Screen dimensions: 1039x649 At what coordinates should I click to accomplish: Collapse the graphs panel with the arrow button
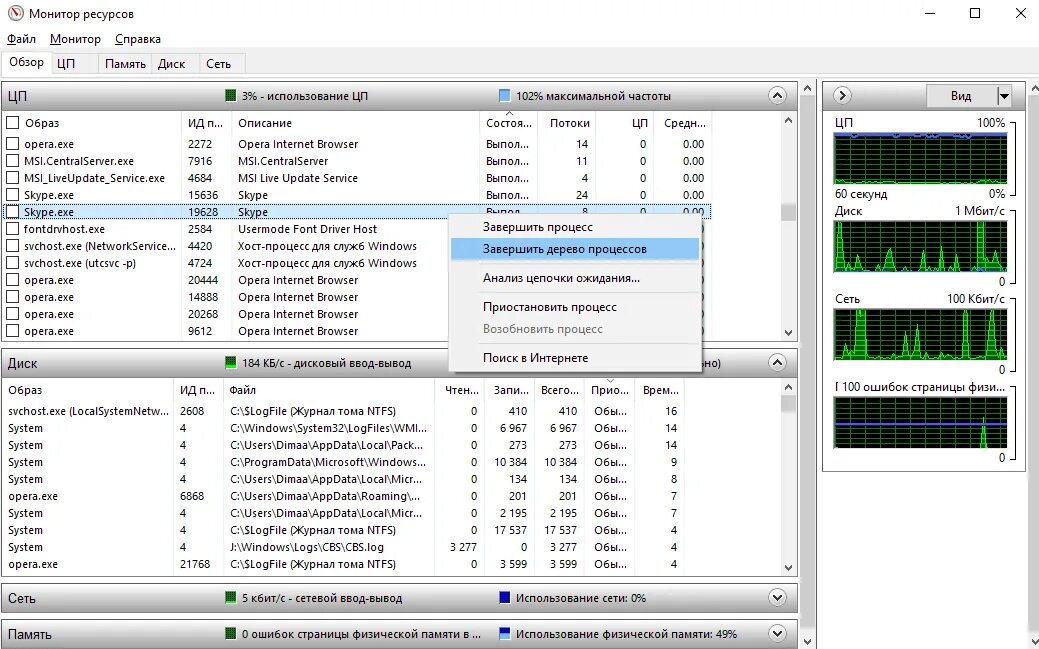click(841, 95)
